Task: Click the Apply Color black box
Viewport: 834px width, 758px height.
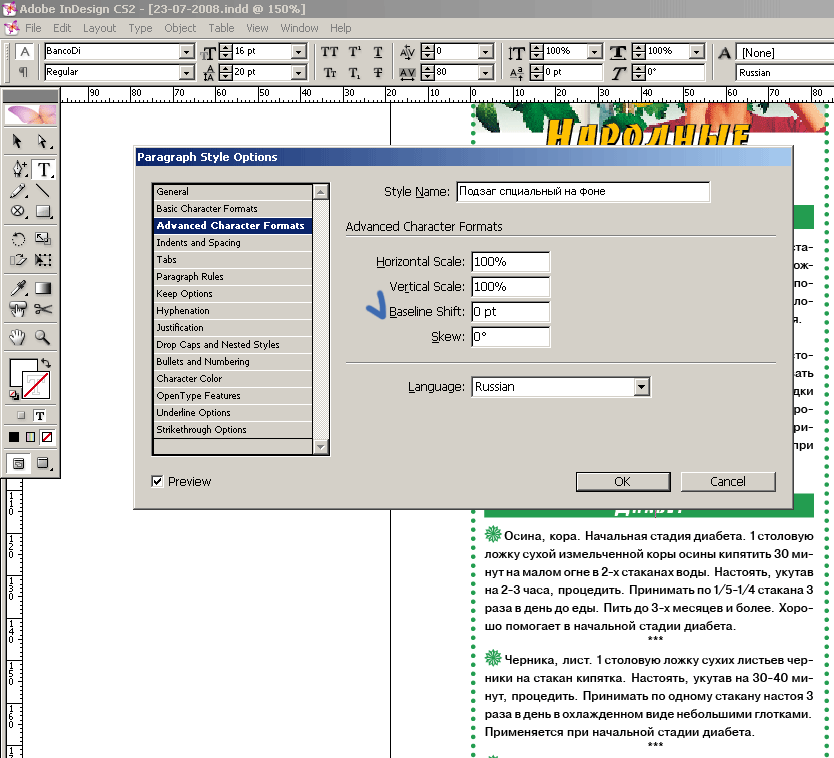Action: coord(14,437)
